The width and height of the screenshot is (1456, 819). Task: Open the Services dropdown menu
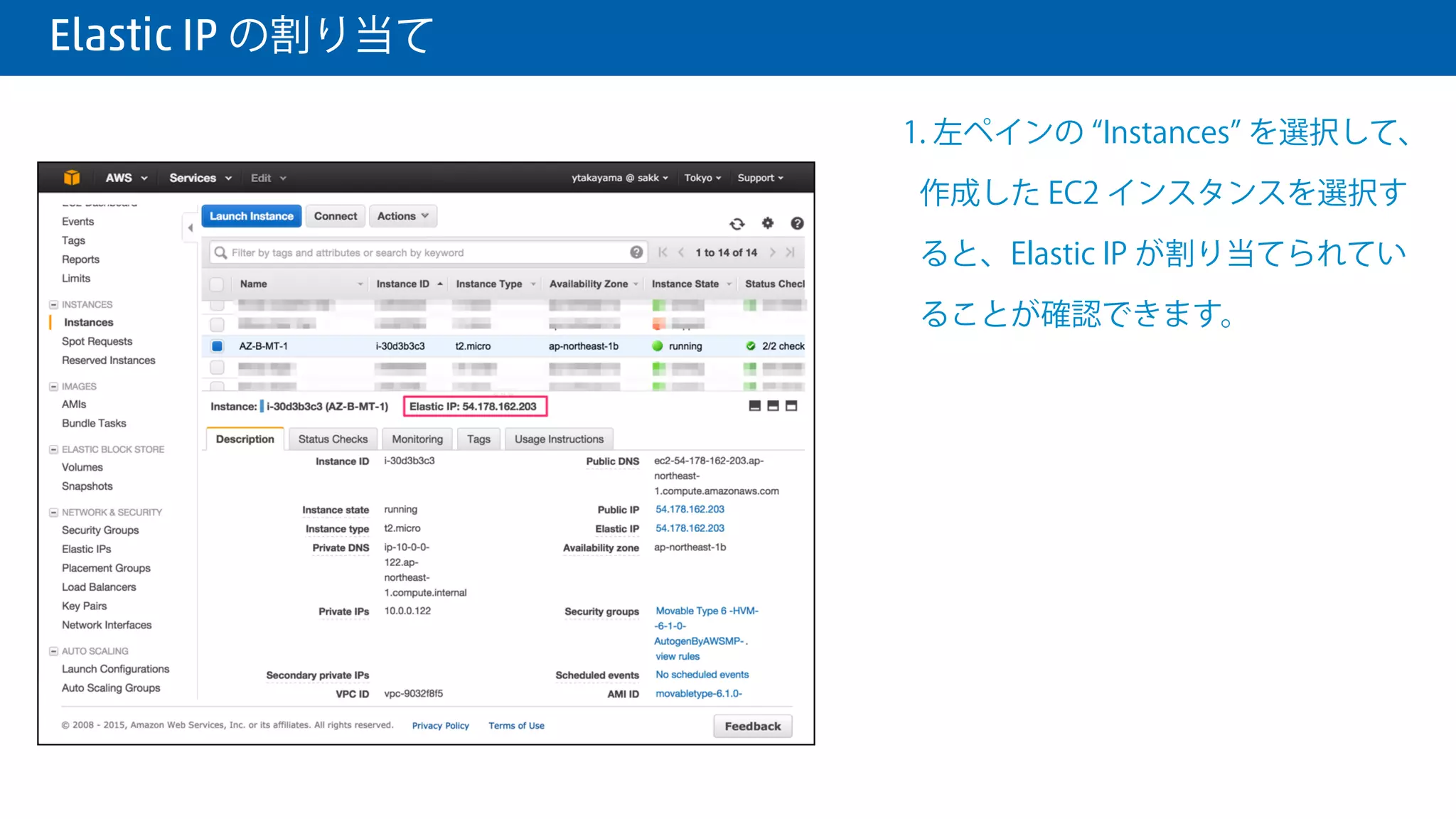click(x=200, y=178)
